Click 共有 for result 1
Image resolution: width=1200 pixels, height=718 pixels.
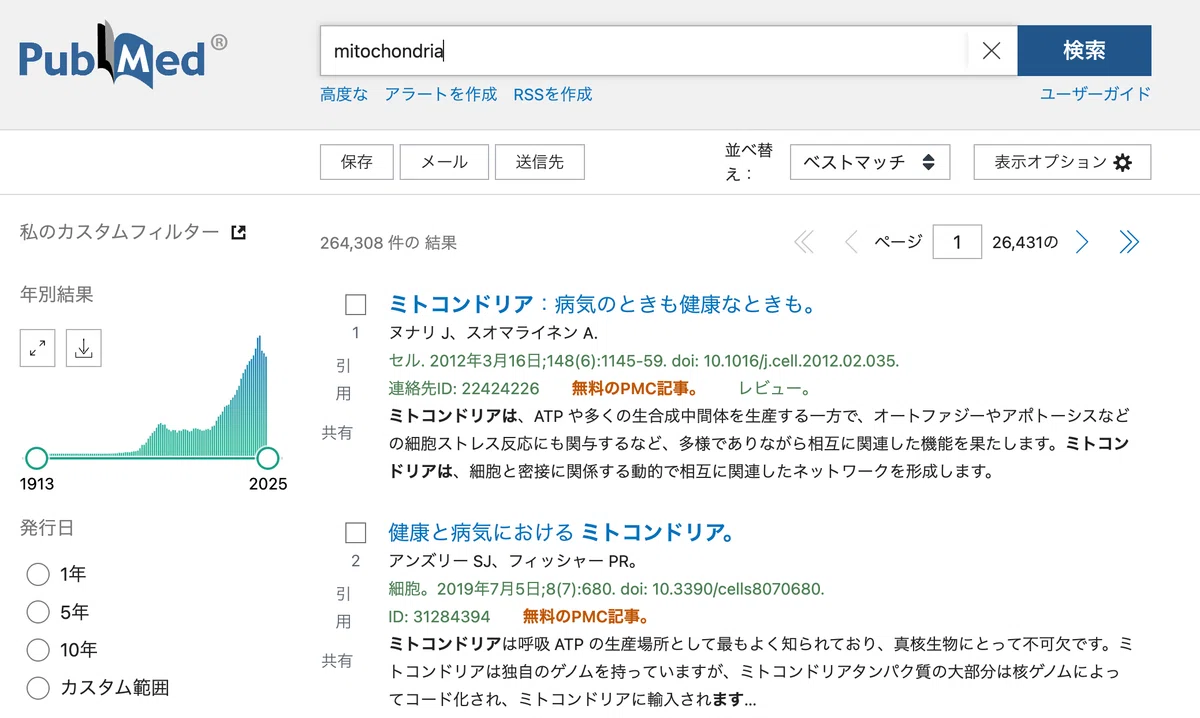pyautogui.click(x=337, y=433)
